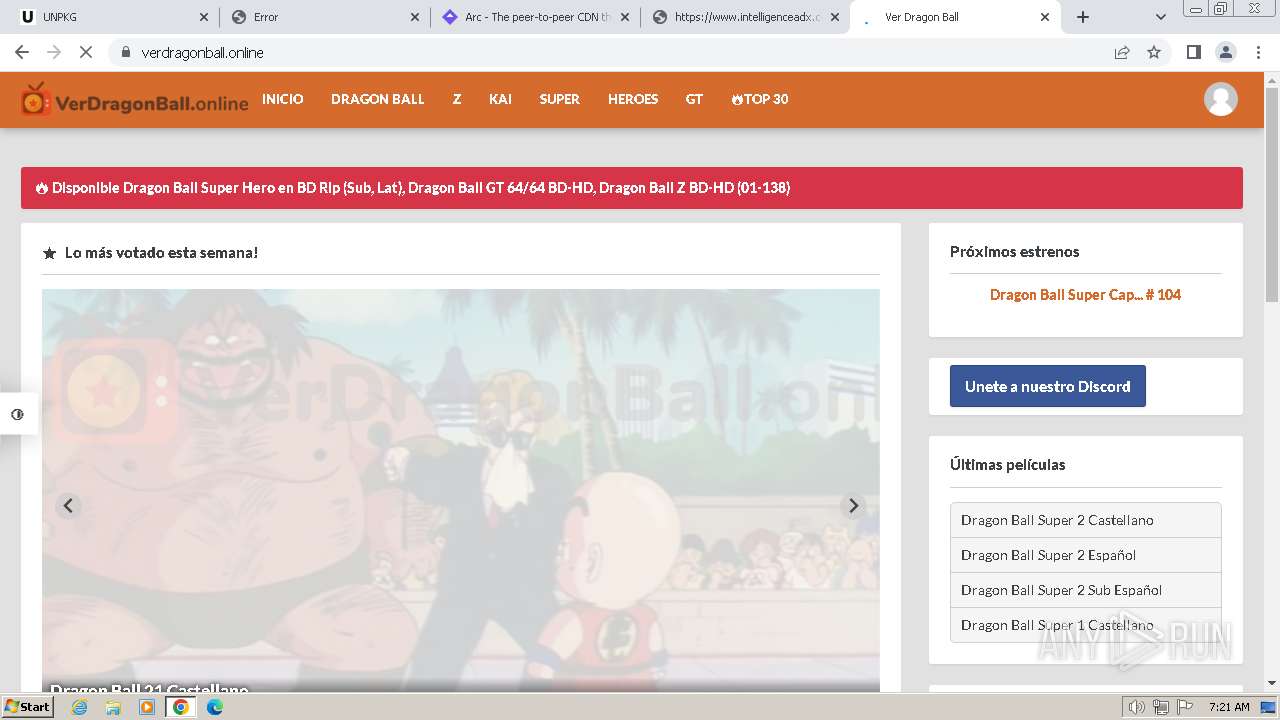
Task: Click the site lock icon in address bar
Action: click(x=125, y=52)
